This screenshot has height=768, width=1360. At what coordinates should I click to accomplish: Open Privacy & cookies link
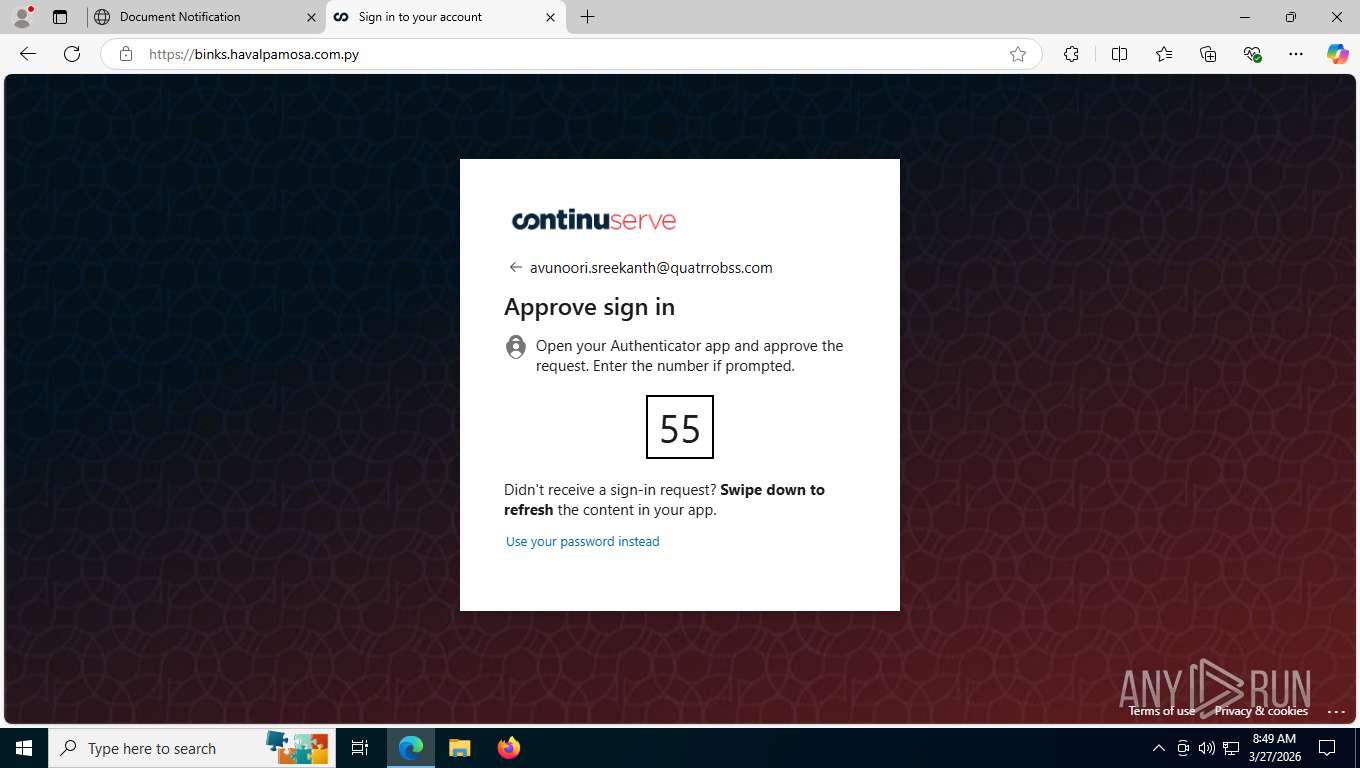(1261, 711)
